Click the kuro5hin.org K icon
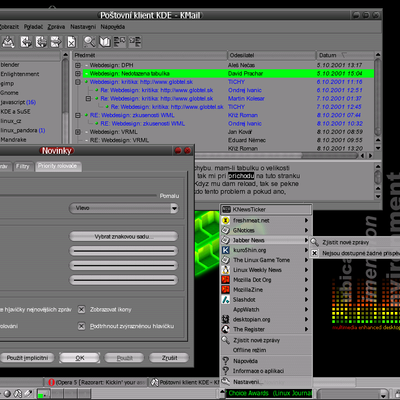This screenshot has width=400, height=400. pos(226,250)
